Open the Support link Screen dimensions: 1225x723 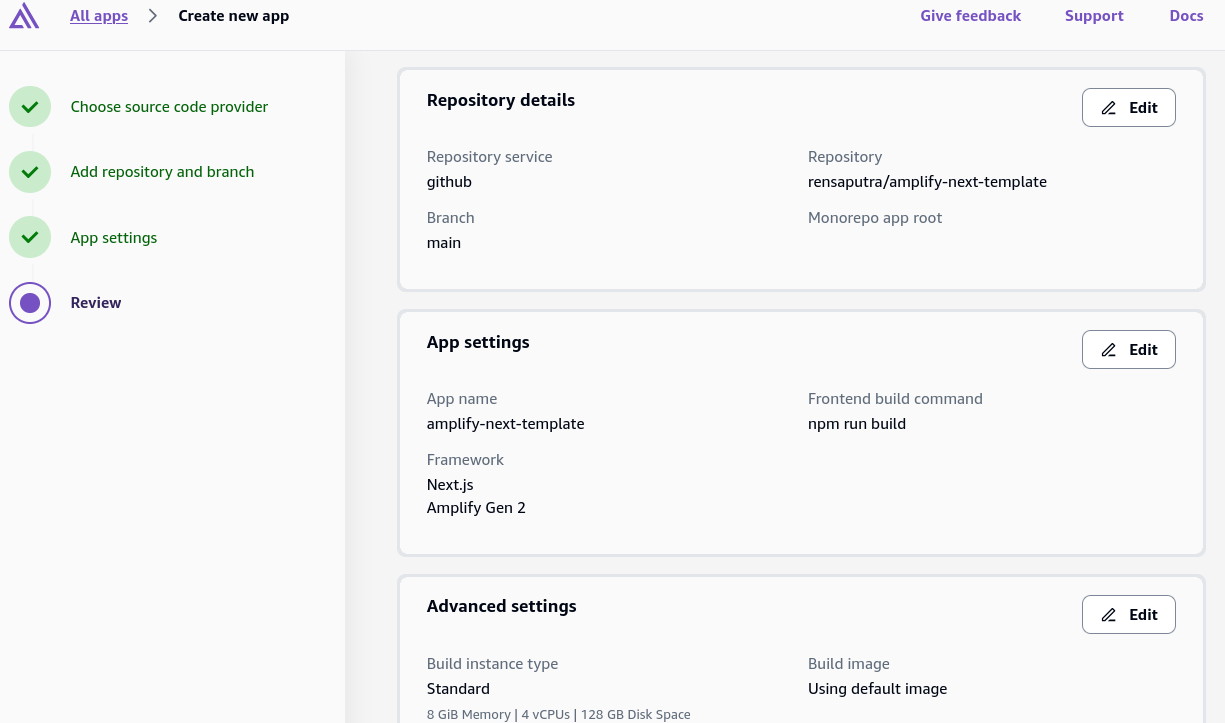point(1094,16)
